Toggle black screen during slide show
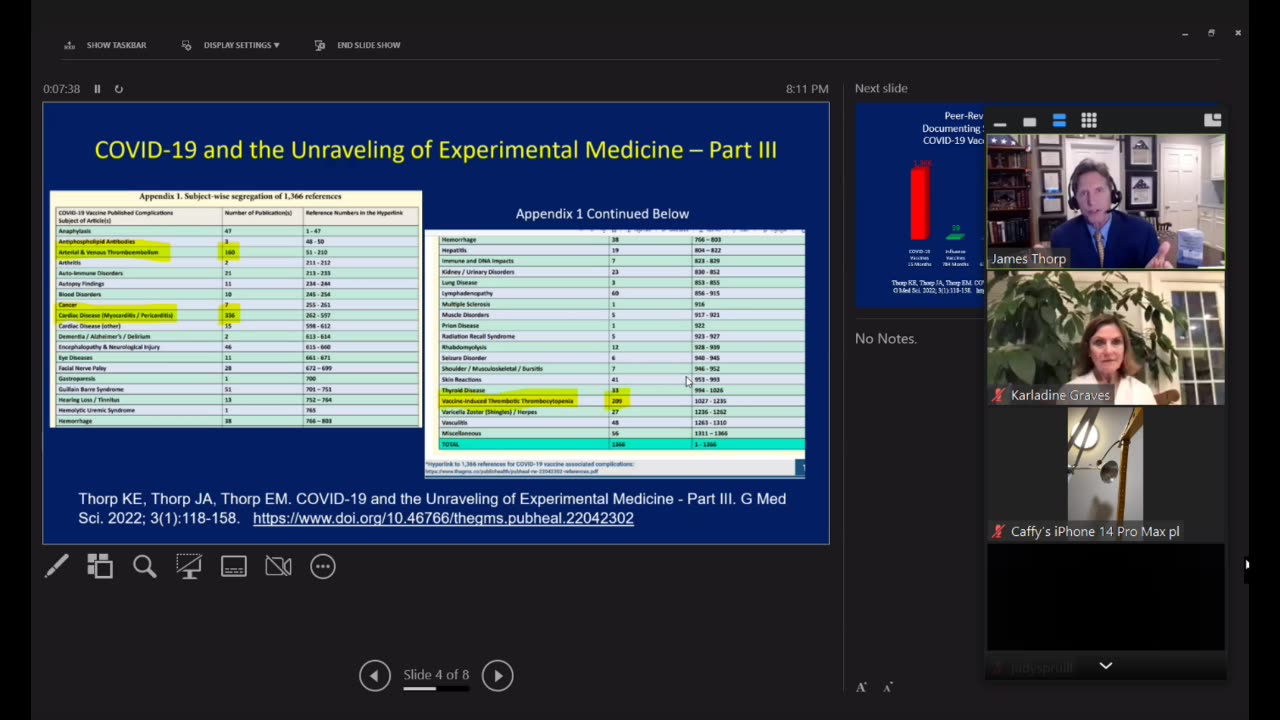This screenshot has height=720, width=1280. tap(189, 566)
